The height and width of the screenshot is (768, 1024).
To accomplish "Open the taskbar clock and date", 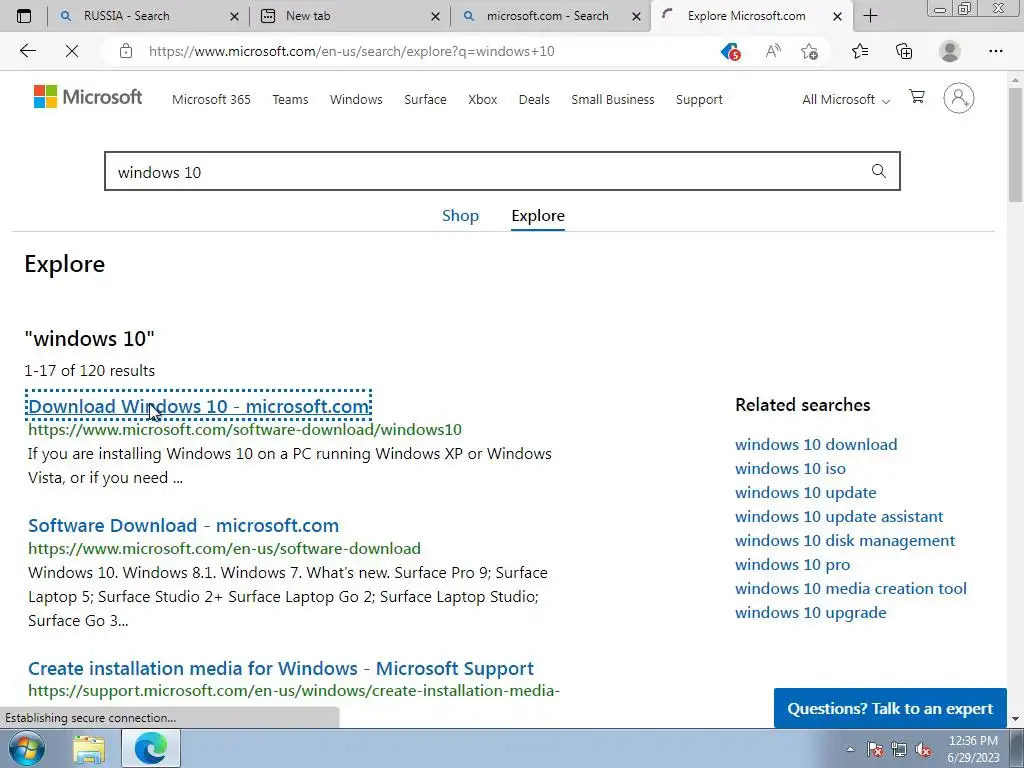I will (973, 749).
